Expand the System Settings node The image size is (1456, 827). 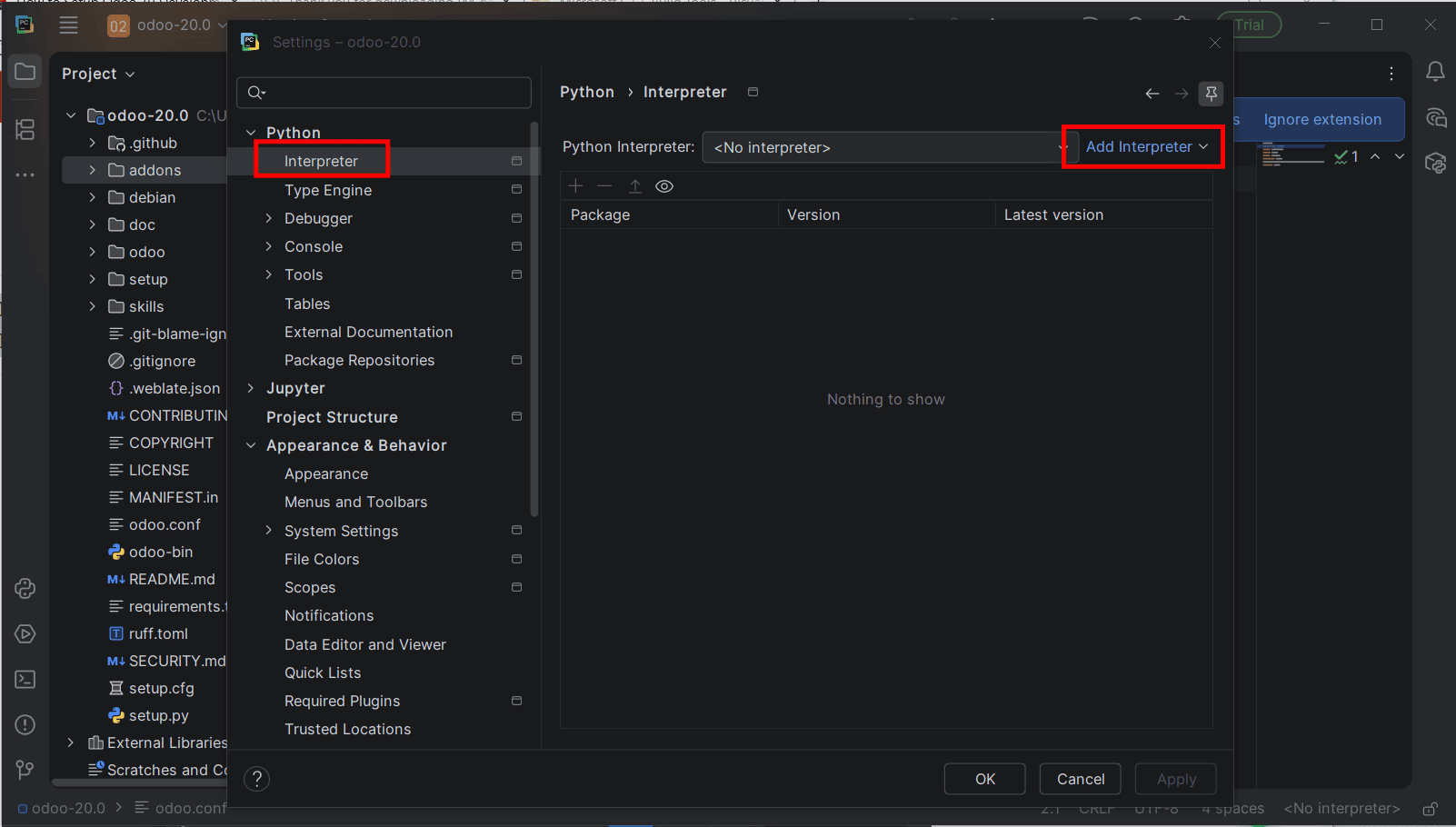[268, 531]
